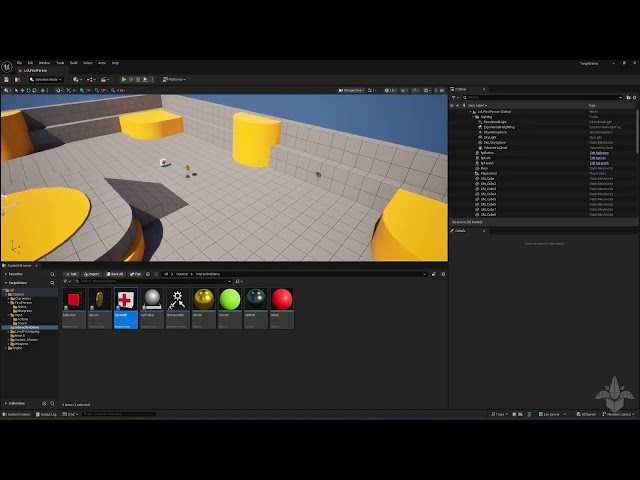Open the Blueprints dropdown in the toolbar
640x480 pixels.
coord(92,80)
